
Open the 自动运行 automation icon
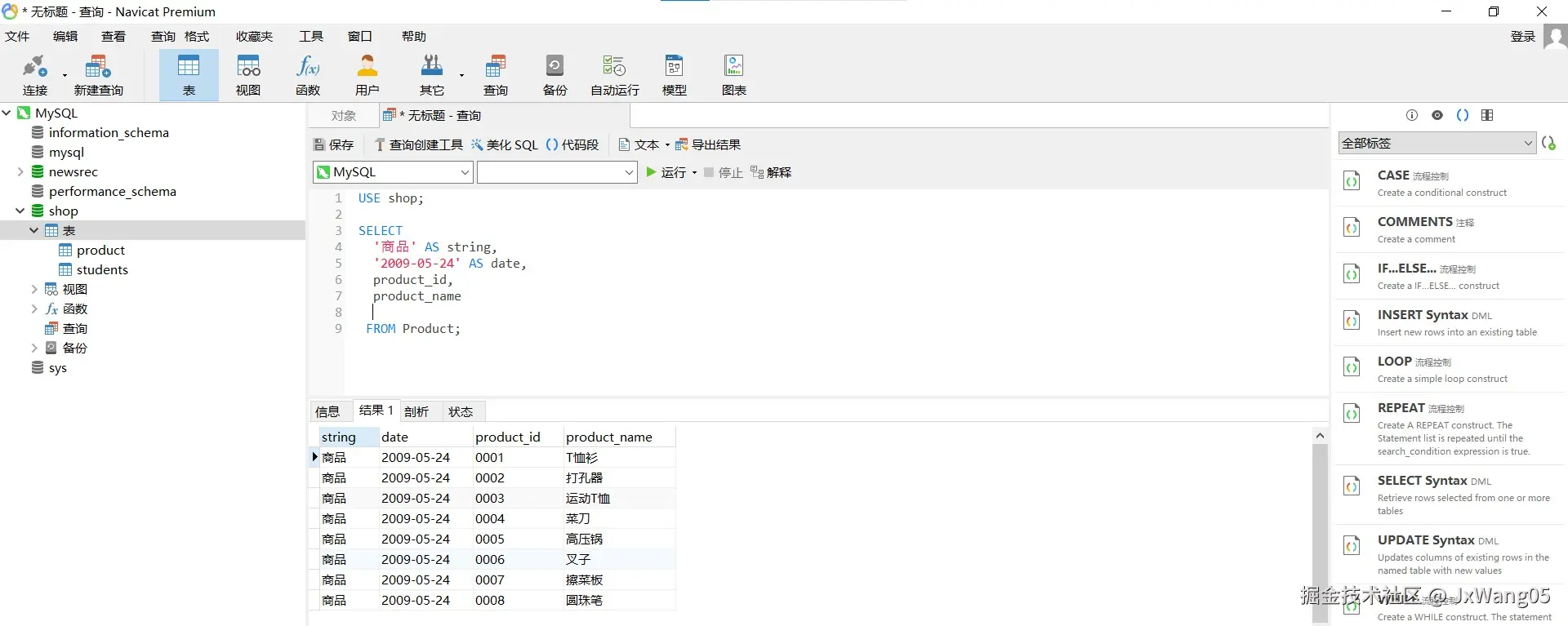pos(615,74)
